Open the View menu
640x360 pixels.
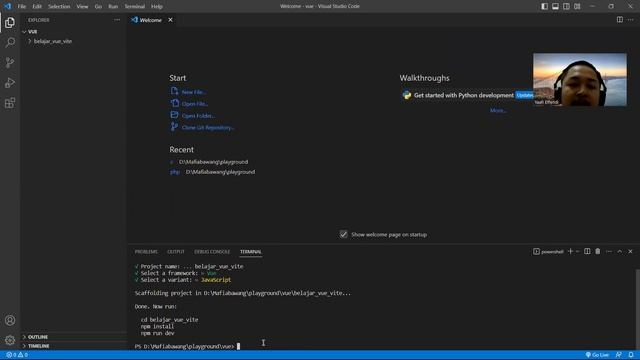click(82, 6)
